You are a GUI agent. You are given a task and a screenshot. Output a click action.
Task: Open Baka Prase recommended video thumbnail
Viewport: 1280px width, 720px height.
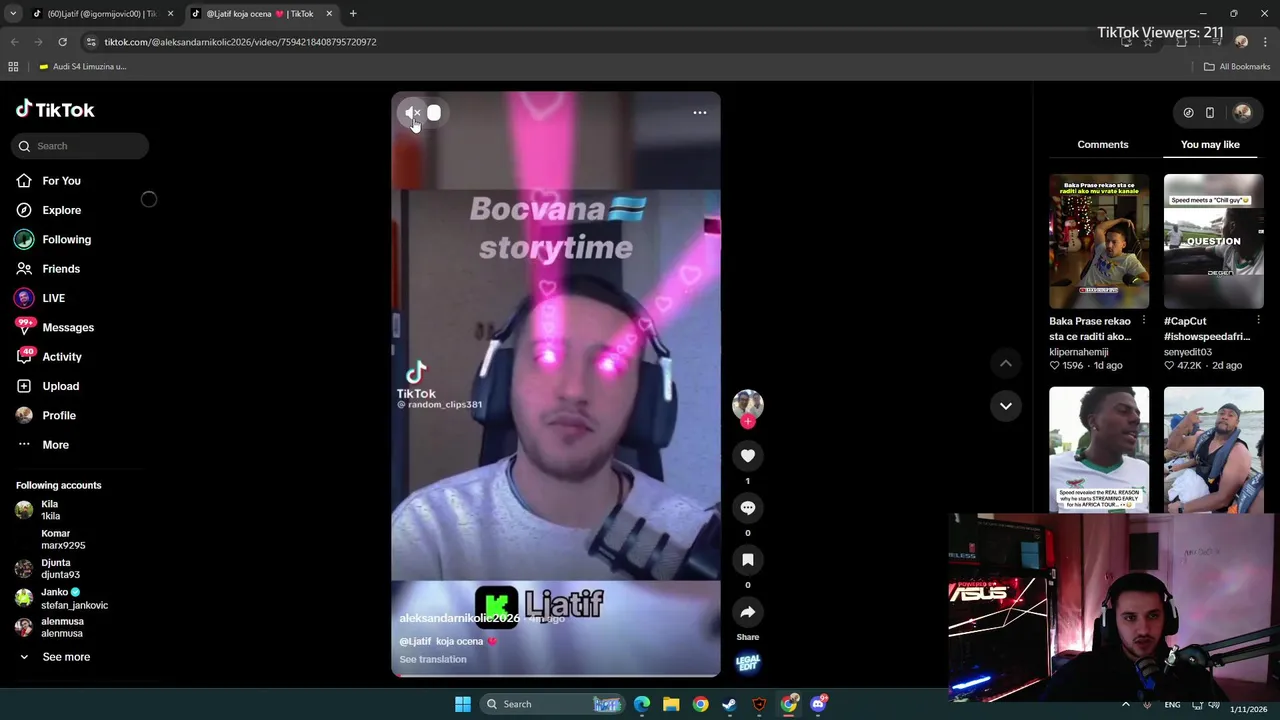coord(1099,241)
